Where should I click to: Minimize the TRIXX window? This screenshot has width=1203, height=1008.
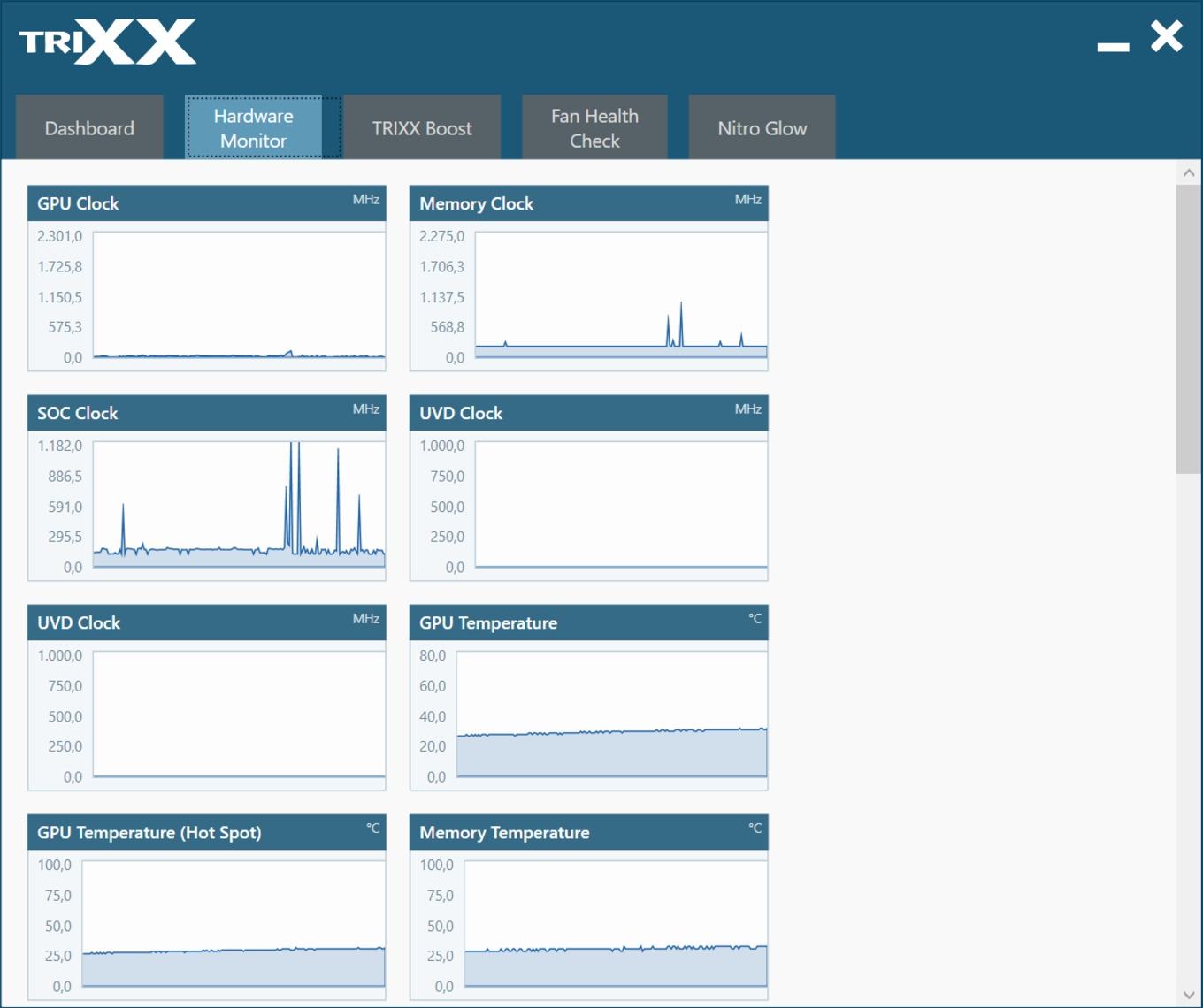(x=1113, y=47)
